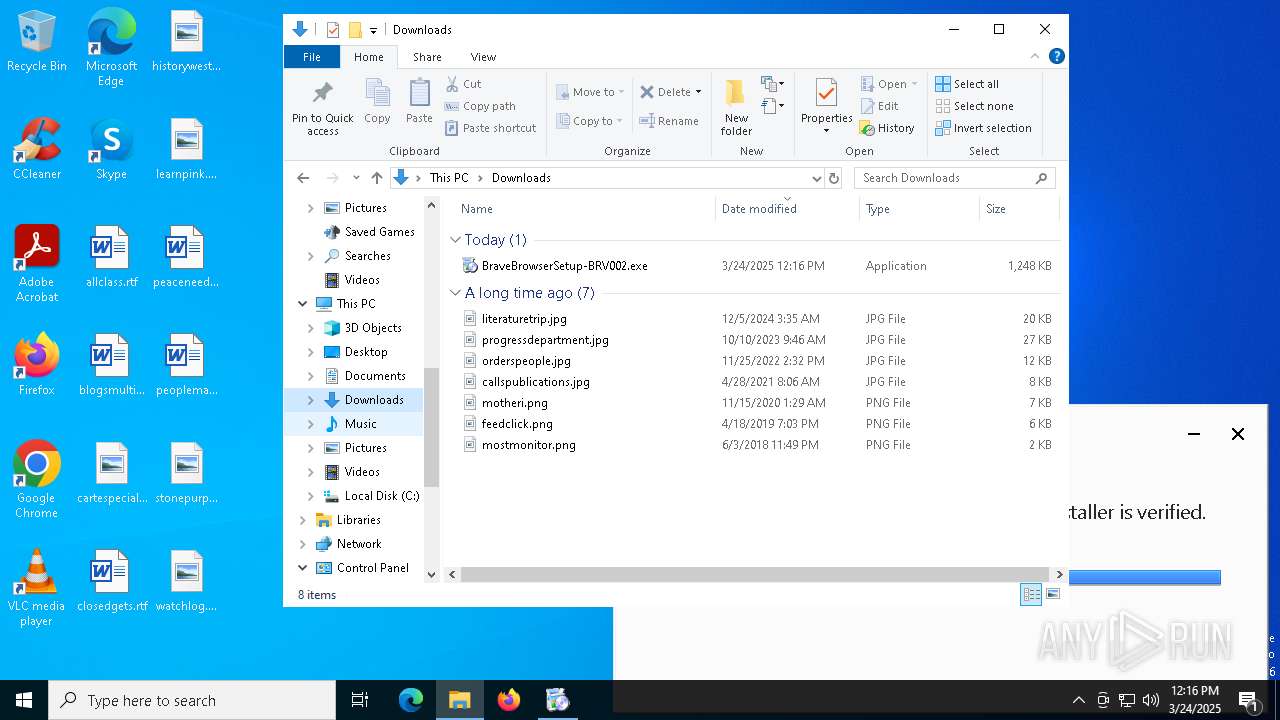Open the File menu tab
Screen dimensions: 1280x720
pos(312,57)
